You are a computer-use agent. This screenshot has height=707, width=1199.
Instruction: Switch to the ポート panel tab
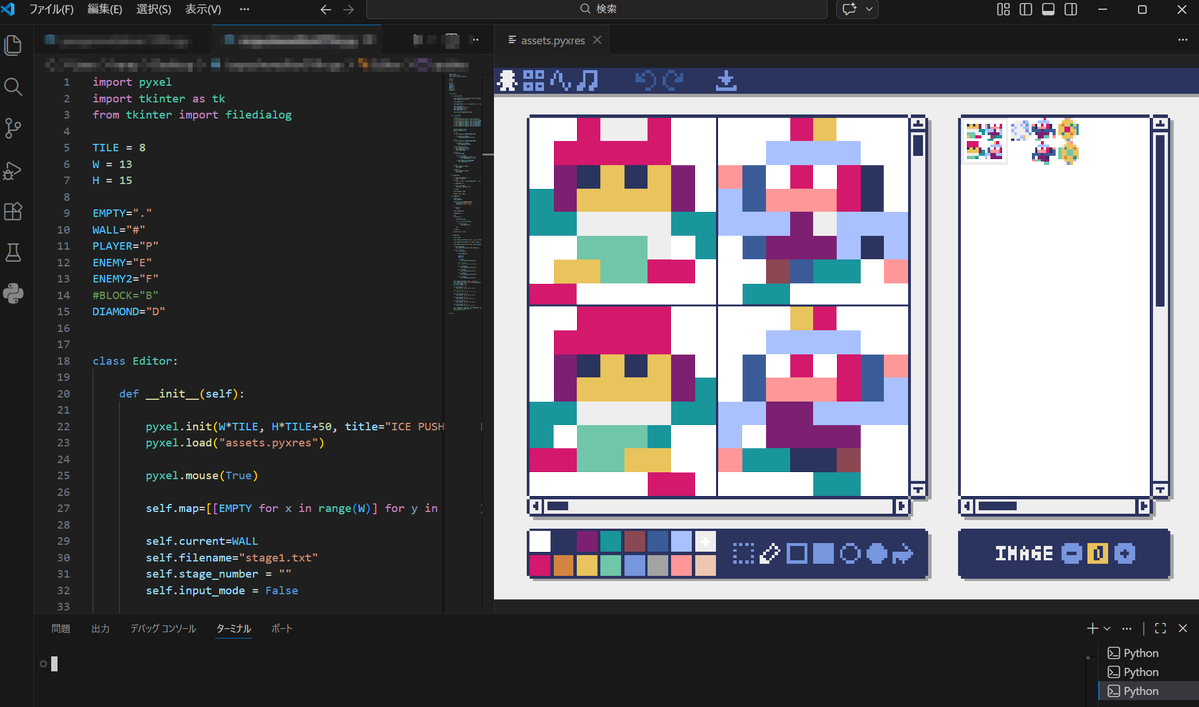pyautogui.click(x=281, y=628)
